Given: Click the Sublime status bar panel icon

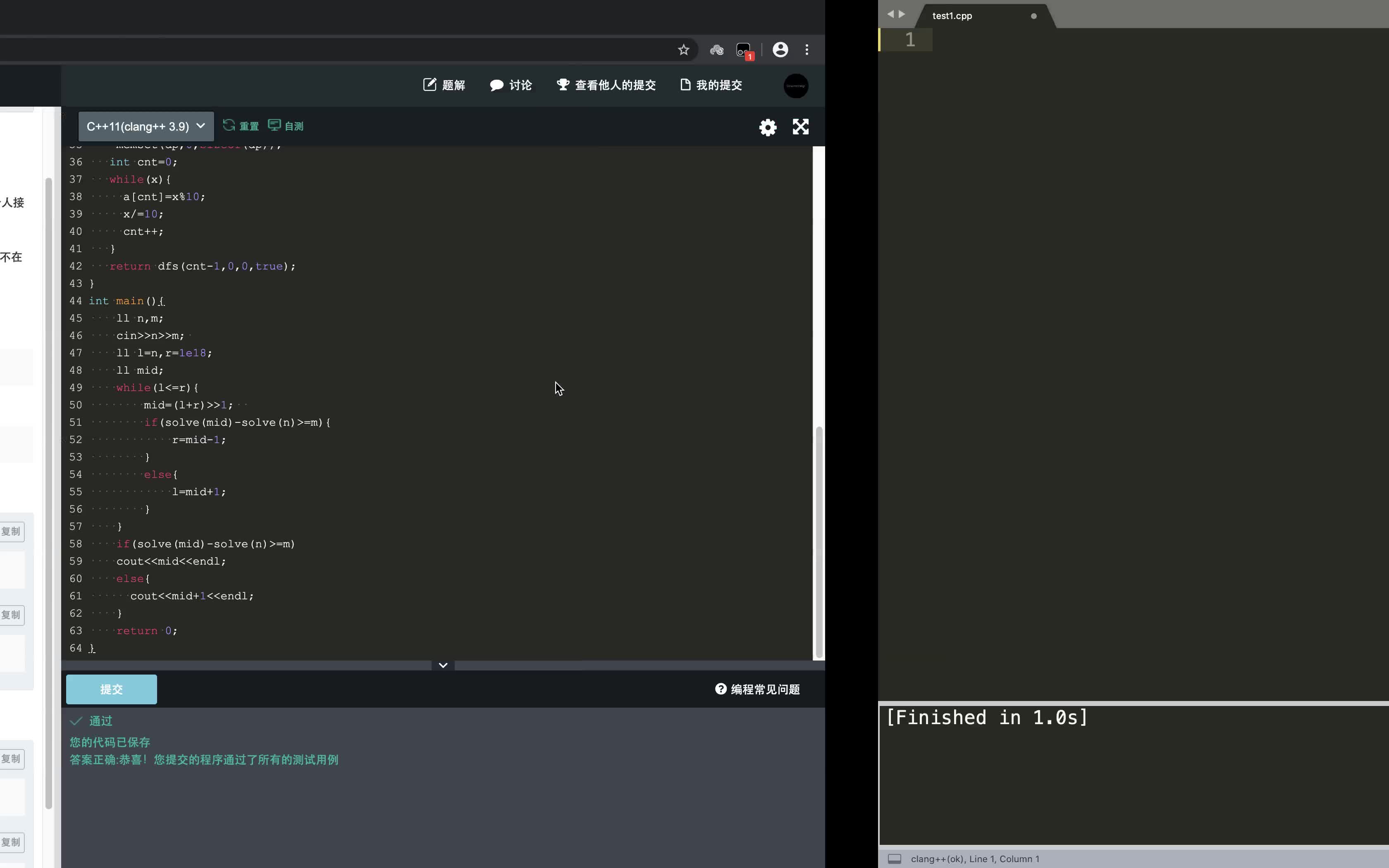Looking at the screenshot, I should (894, 859).
